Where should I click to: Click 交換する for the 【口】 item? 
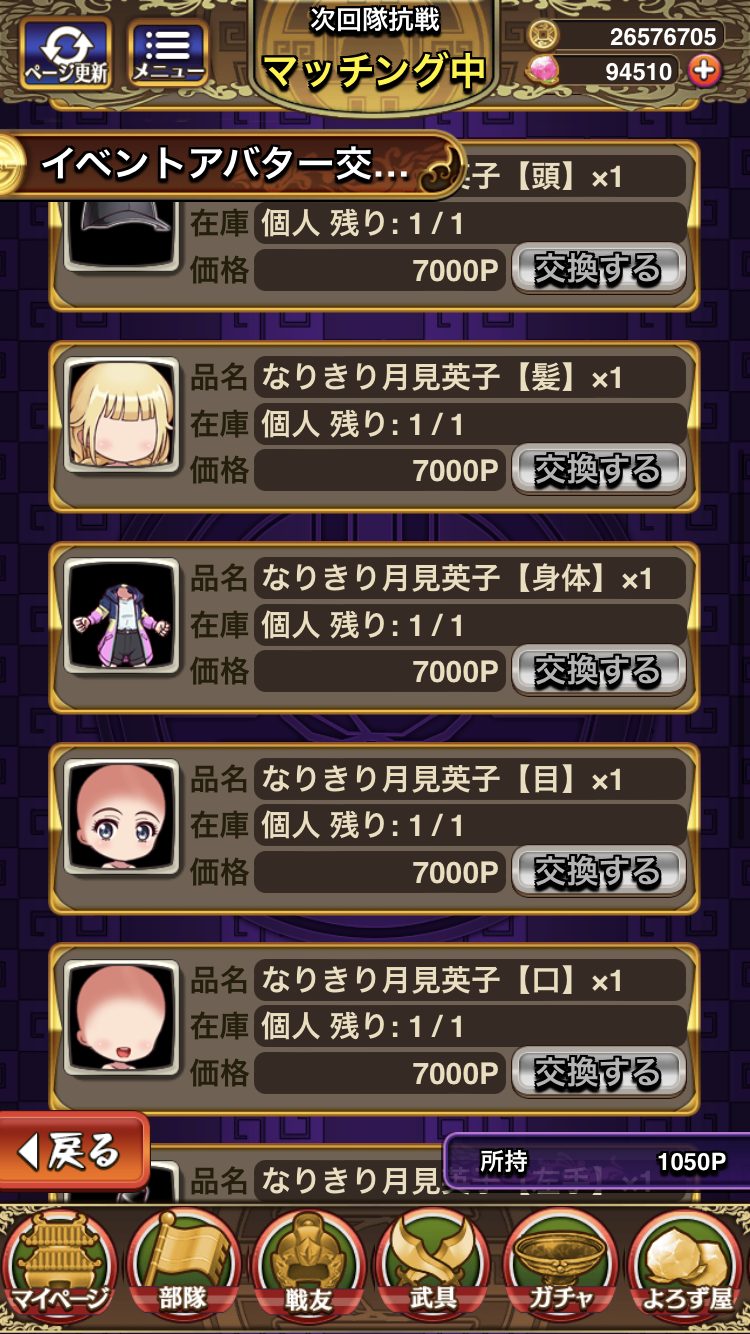tap(598, 1072)
